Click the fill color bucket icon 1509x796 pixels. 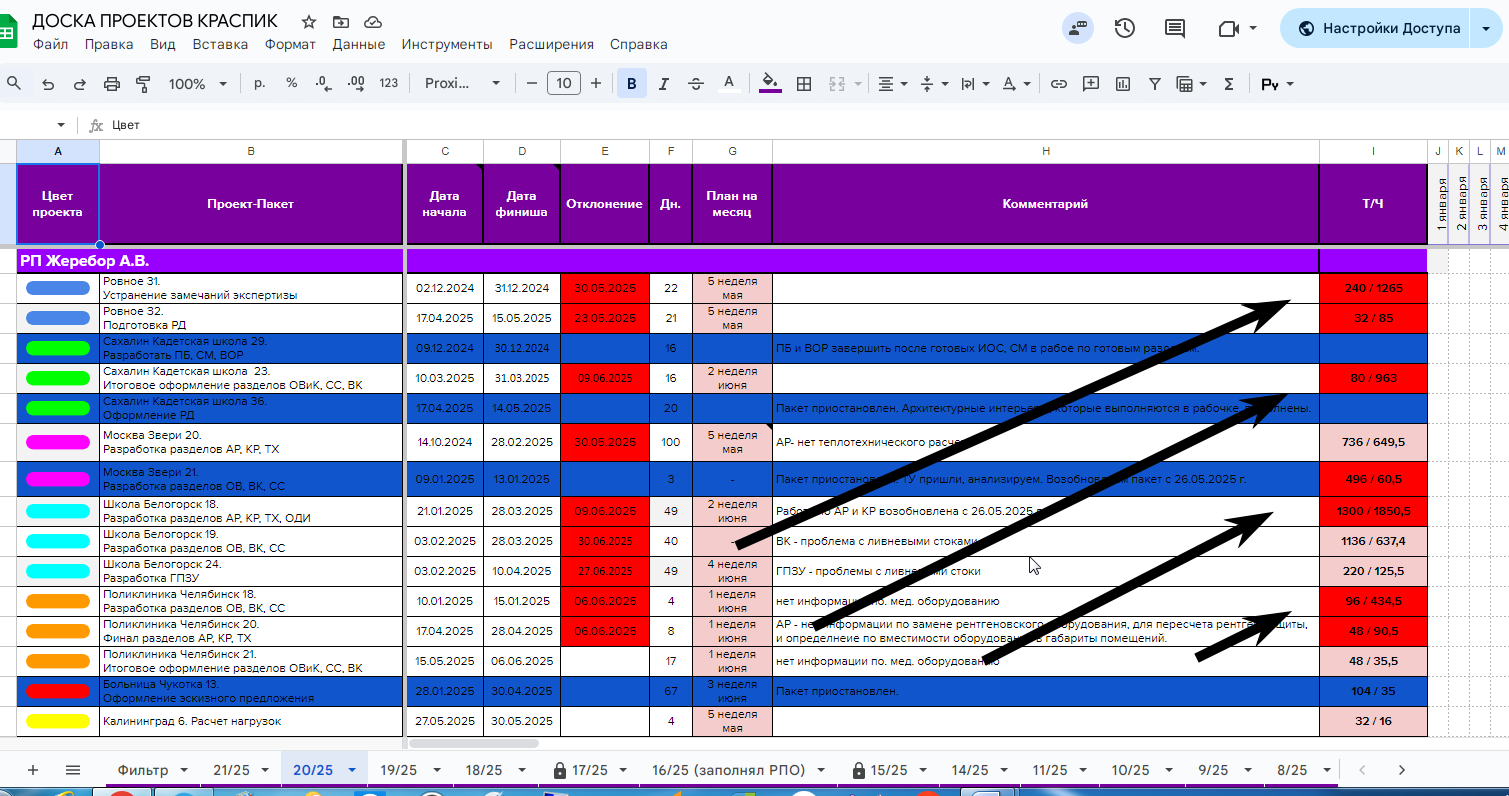click(x=769, y=83)
